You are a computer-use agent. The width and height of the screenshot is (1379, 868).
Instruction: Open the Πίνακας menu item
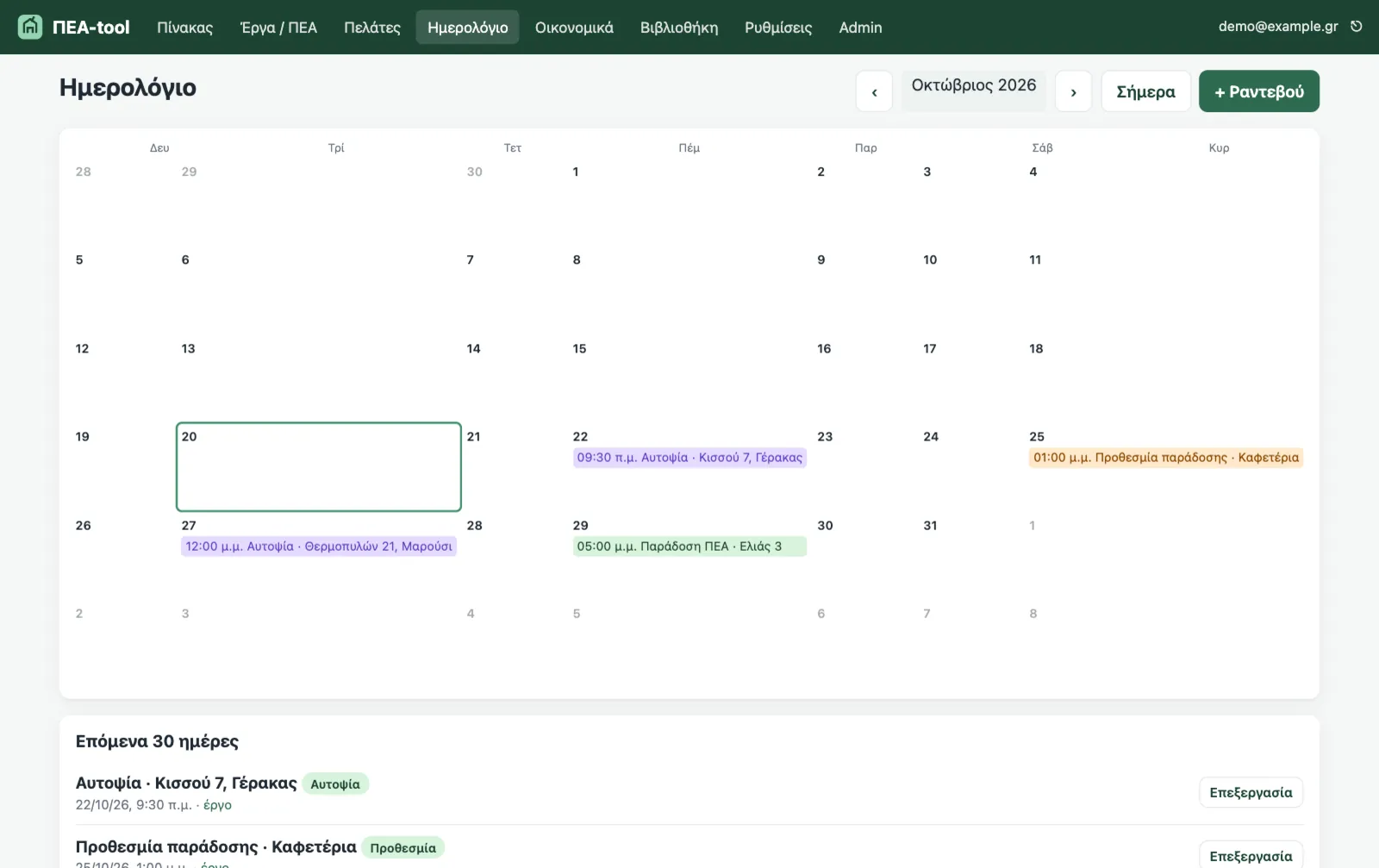(x=184, y=28)
